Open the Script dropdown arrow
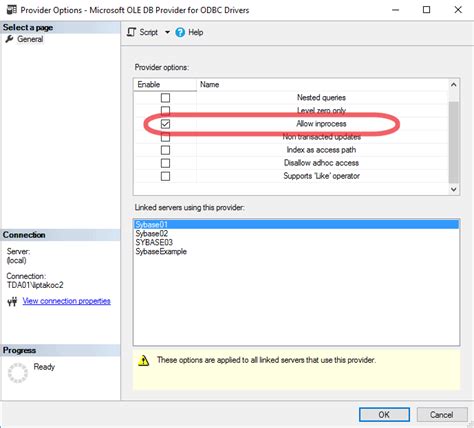This screenshot has width=474, height=428. [x=167, y=32]
